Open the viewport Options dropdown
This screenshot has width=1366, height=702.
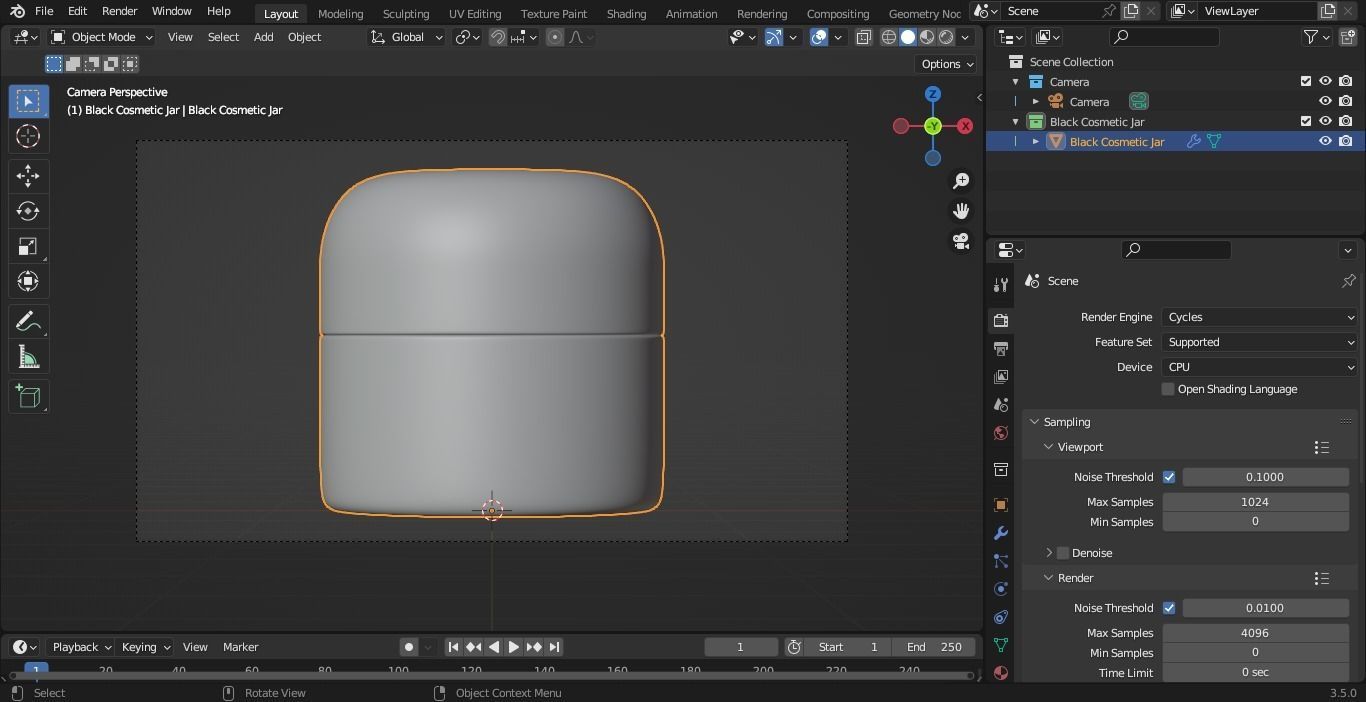[946, 64]
